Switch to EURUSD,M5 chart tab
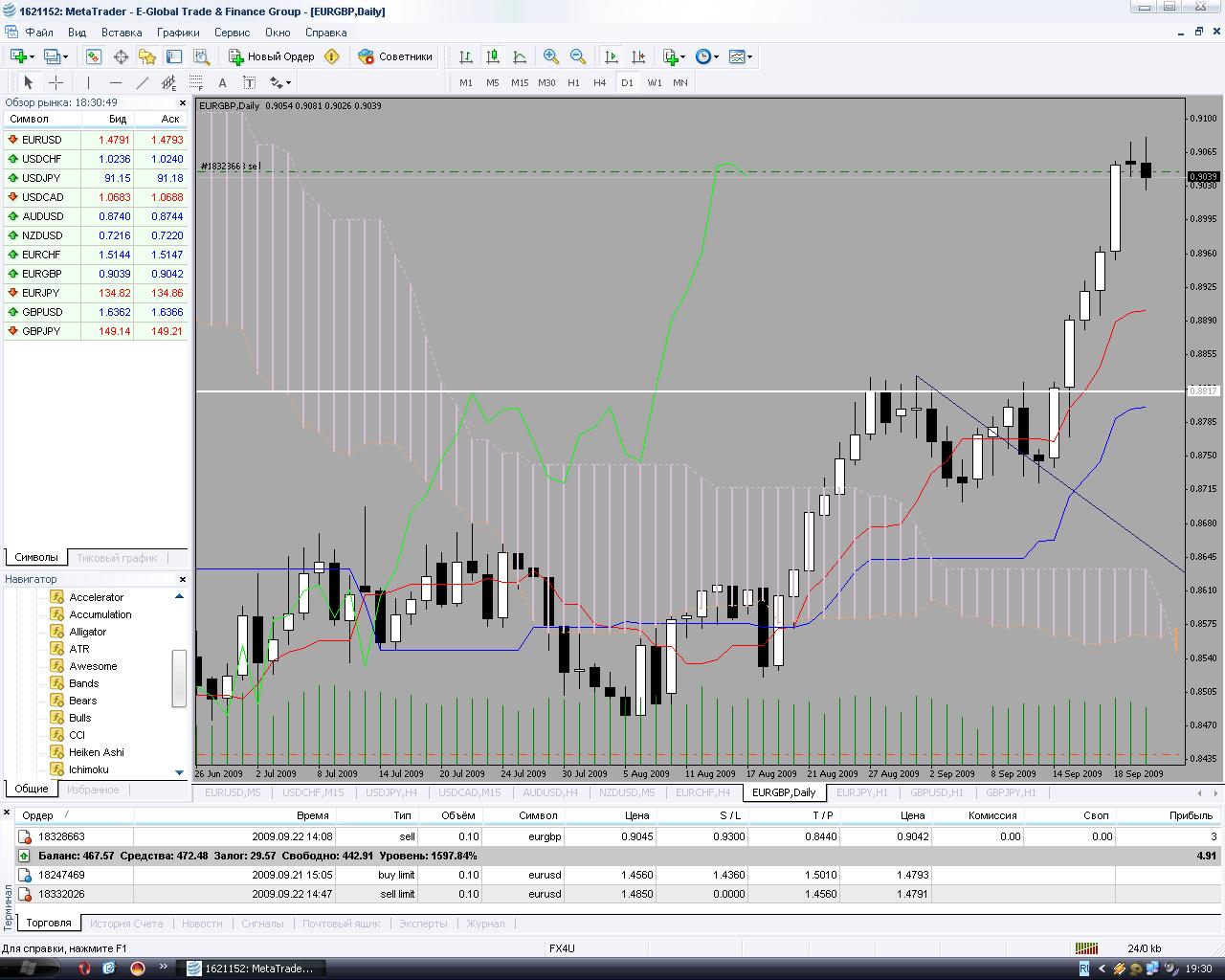1225x980 pixels. (233, 792)
